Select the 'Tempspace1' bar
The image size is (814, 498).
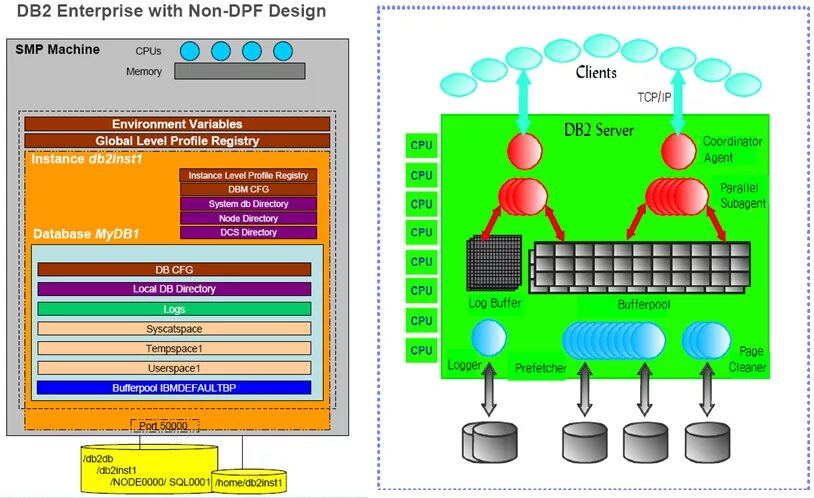174,348
